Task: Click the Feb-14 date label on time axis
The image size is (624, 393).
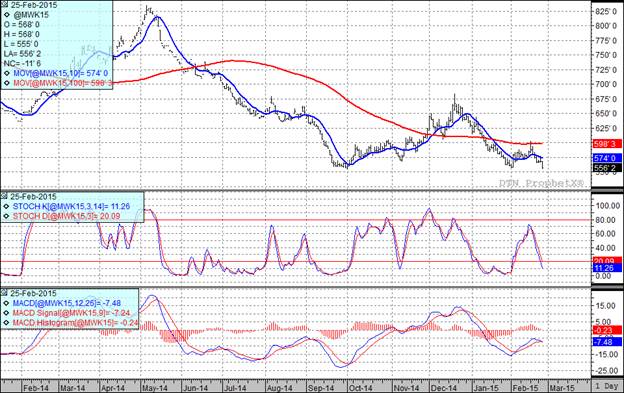Action: click(x=36, y=388)
